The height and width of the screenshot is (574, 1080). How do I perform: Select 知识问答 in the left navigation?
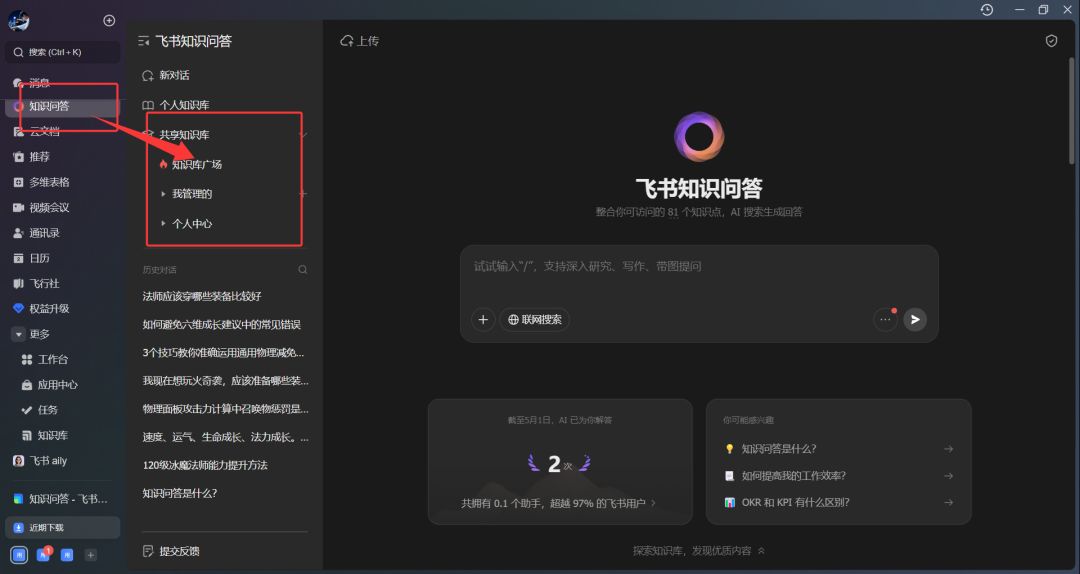63,106
